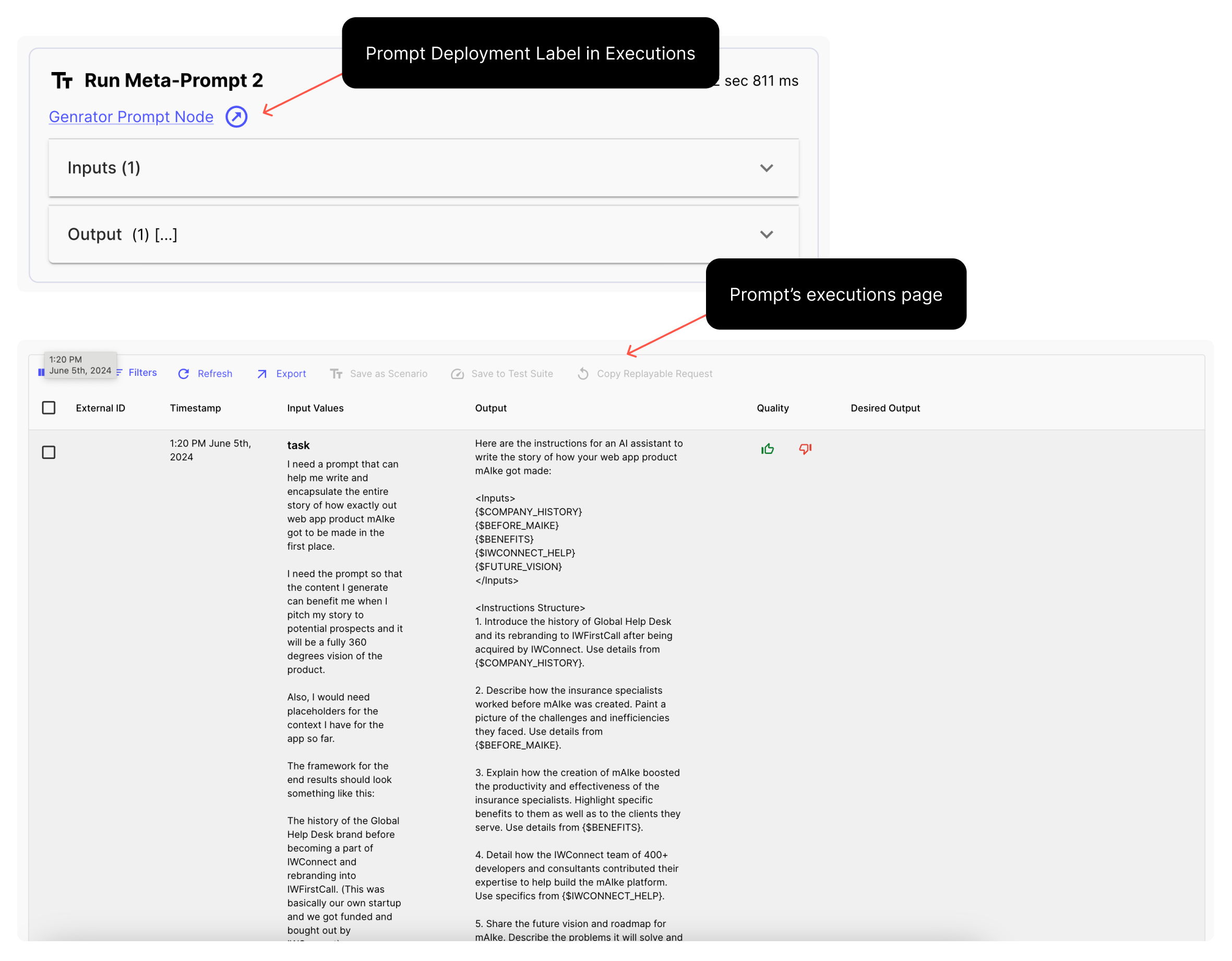Check the 1:20 PM execution row checkbox

pyautogui.click(x=49, y=452)
